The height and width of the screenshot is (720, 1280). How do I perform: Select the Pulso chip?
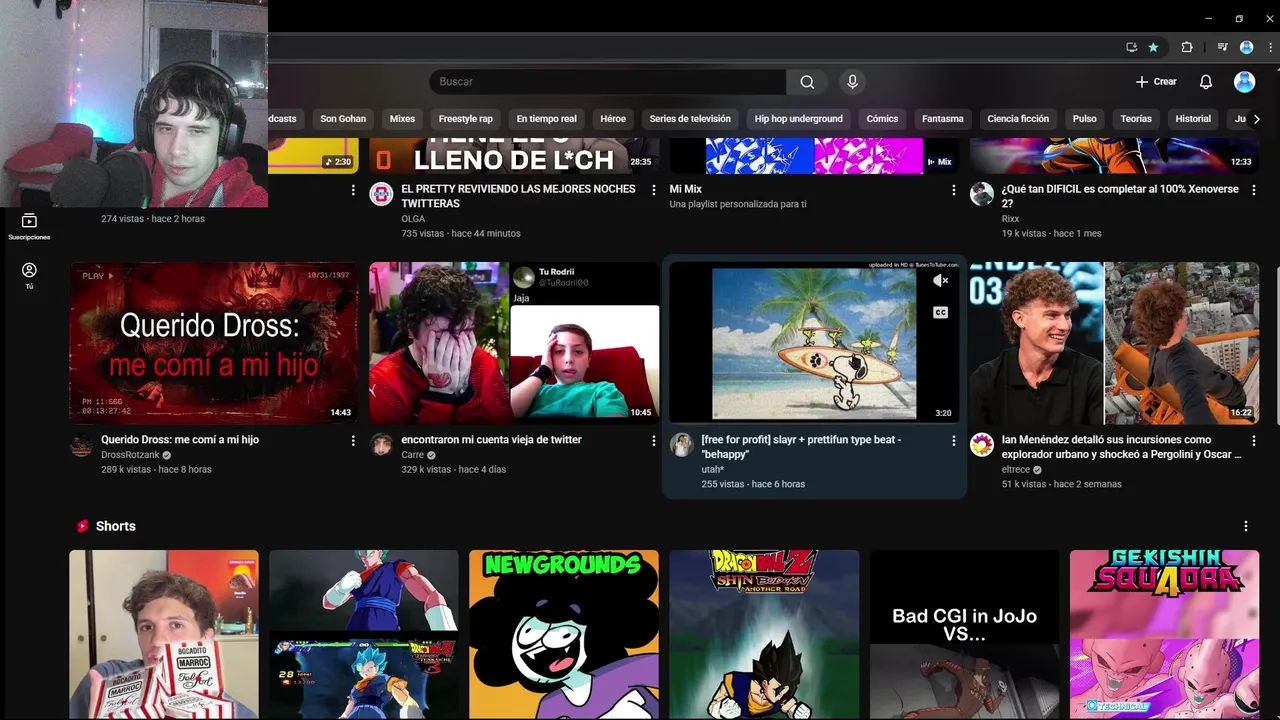(x=1085, y=119)
